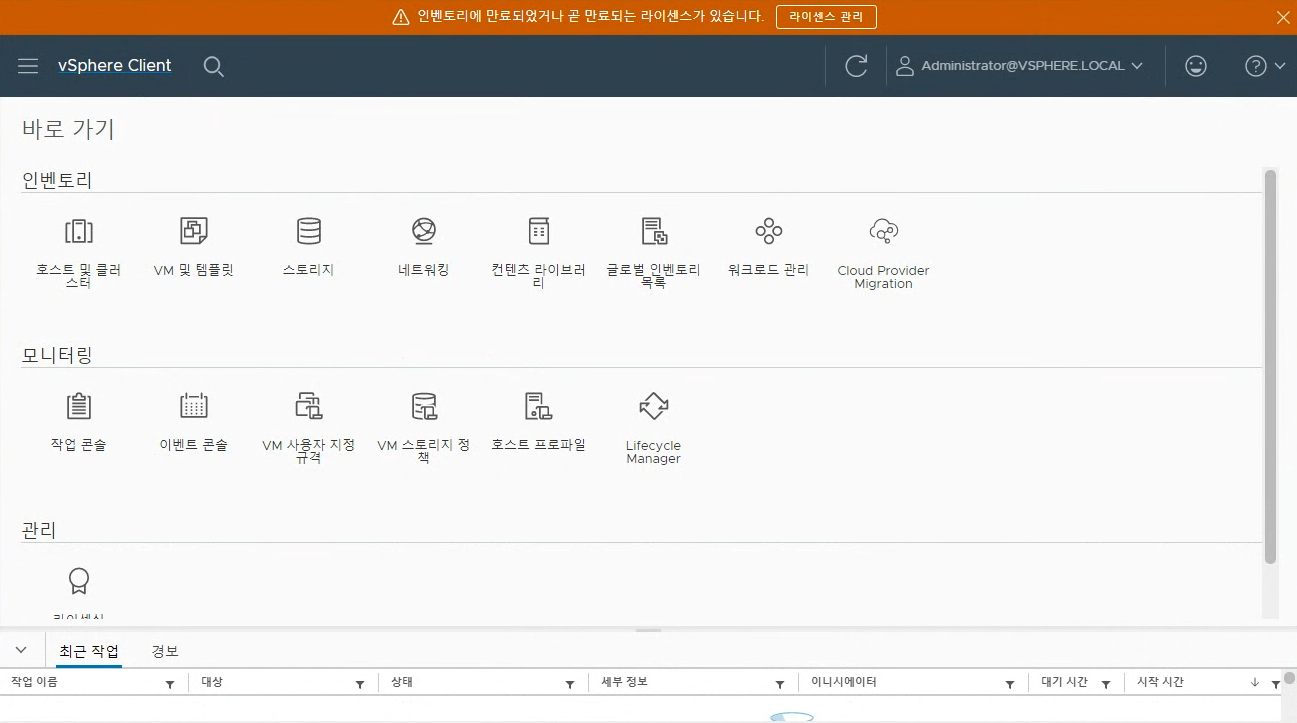Open Lifecycle Manager shortcut
The width and height of the screenshot is (1297, 723).
tap(654, 428)
